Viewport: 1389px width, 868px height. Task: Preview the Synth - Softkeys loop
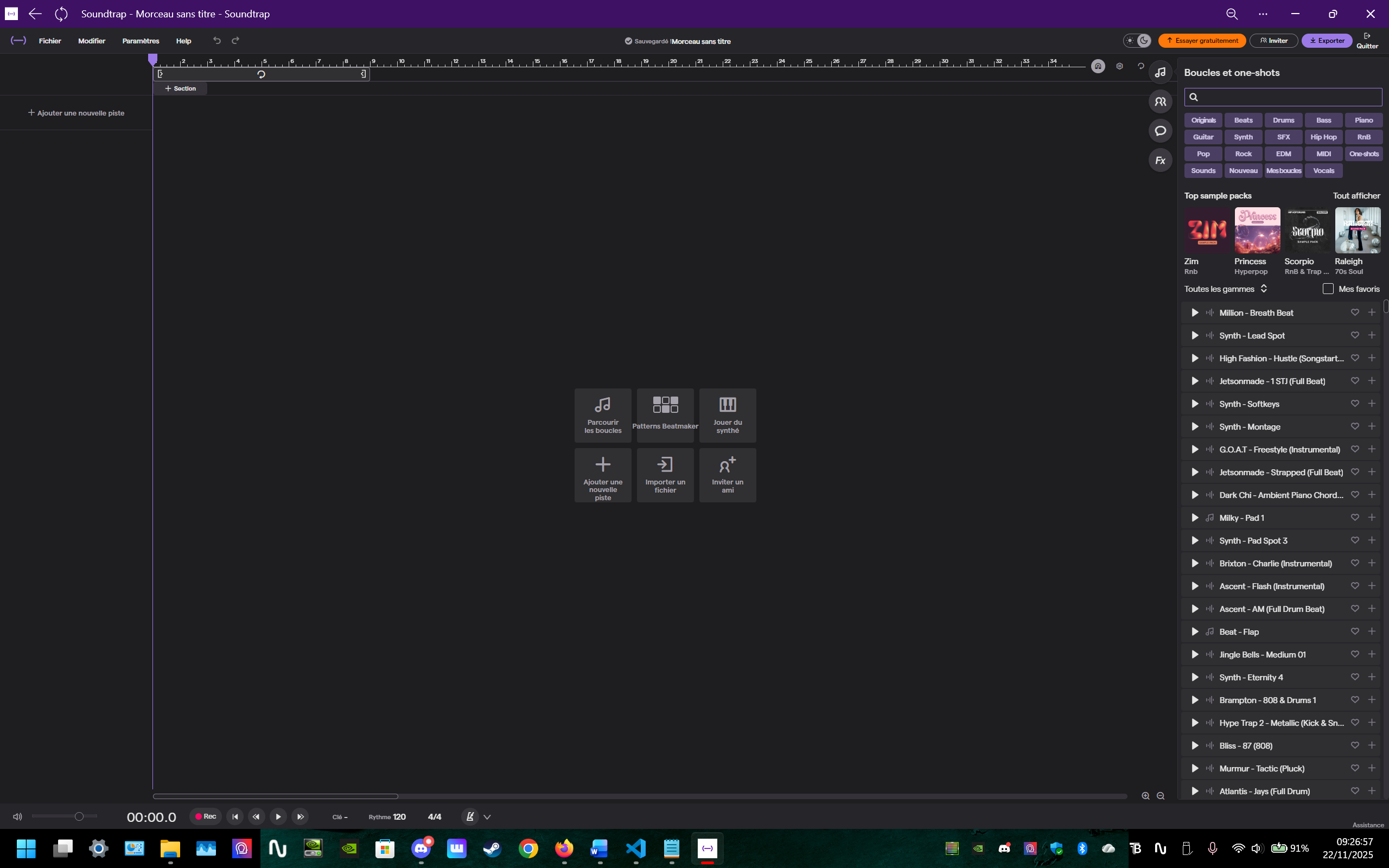[1194, 404]
